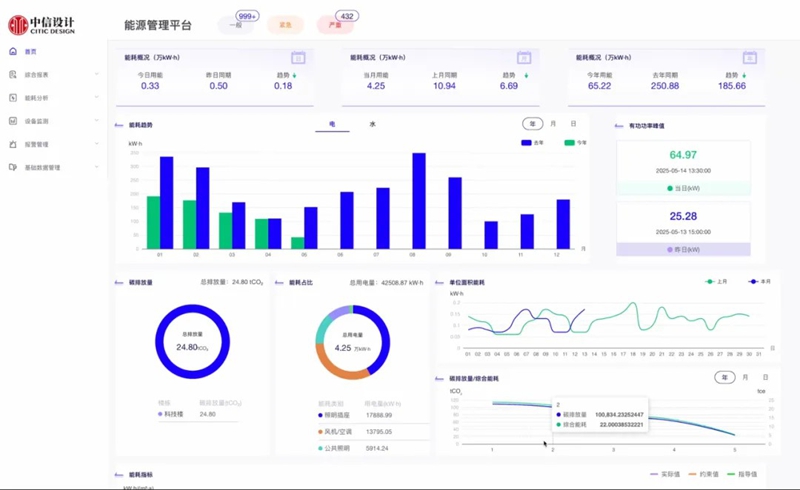
Task: Click the 严重 alarm pill
Action: 335,25
